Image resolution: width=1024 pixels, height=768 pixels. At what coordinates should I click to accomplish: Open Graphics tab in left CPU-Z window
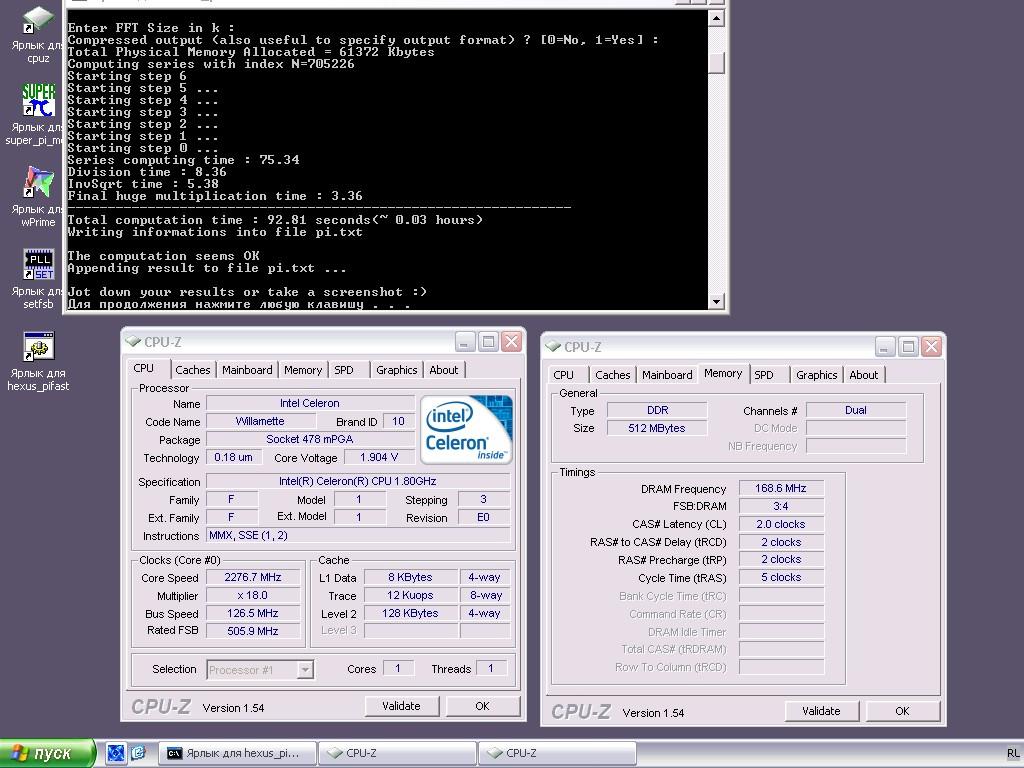(x=396, y=370)
